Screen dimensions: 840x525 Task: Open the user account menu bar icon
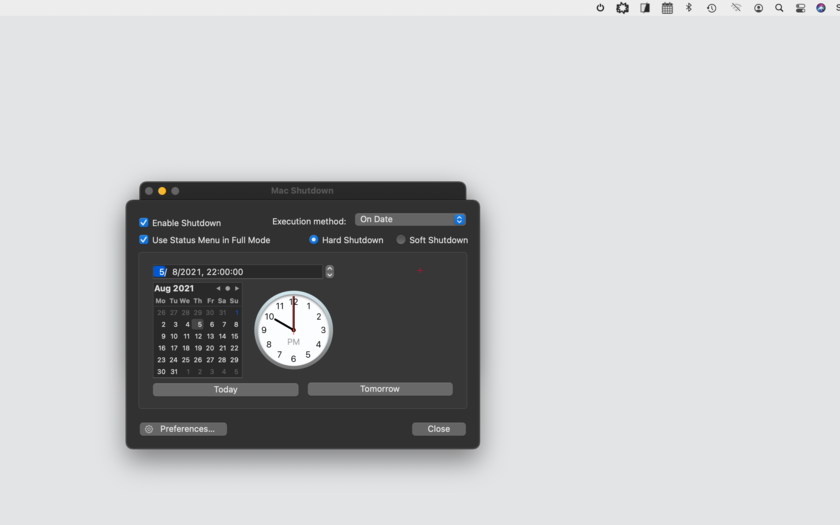pyautogui.click(x=759, y=8)
